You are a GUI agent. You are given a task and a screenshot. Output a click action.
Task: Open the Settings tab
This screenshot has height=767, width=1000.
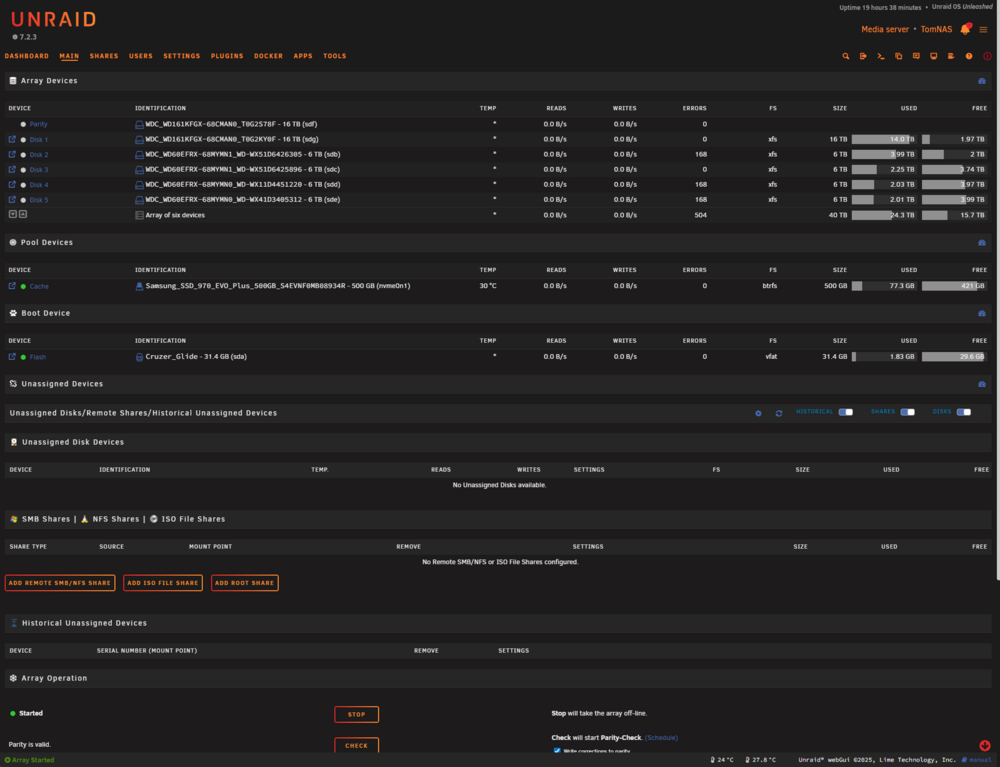(182, 56)
